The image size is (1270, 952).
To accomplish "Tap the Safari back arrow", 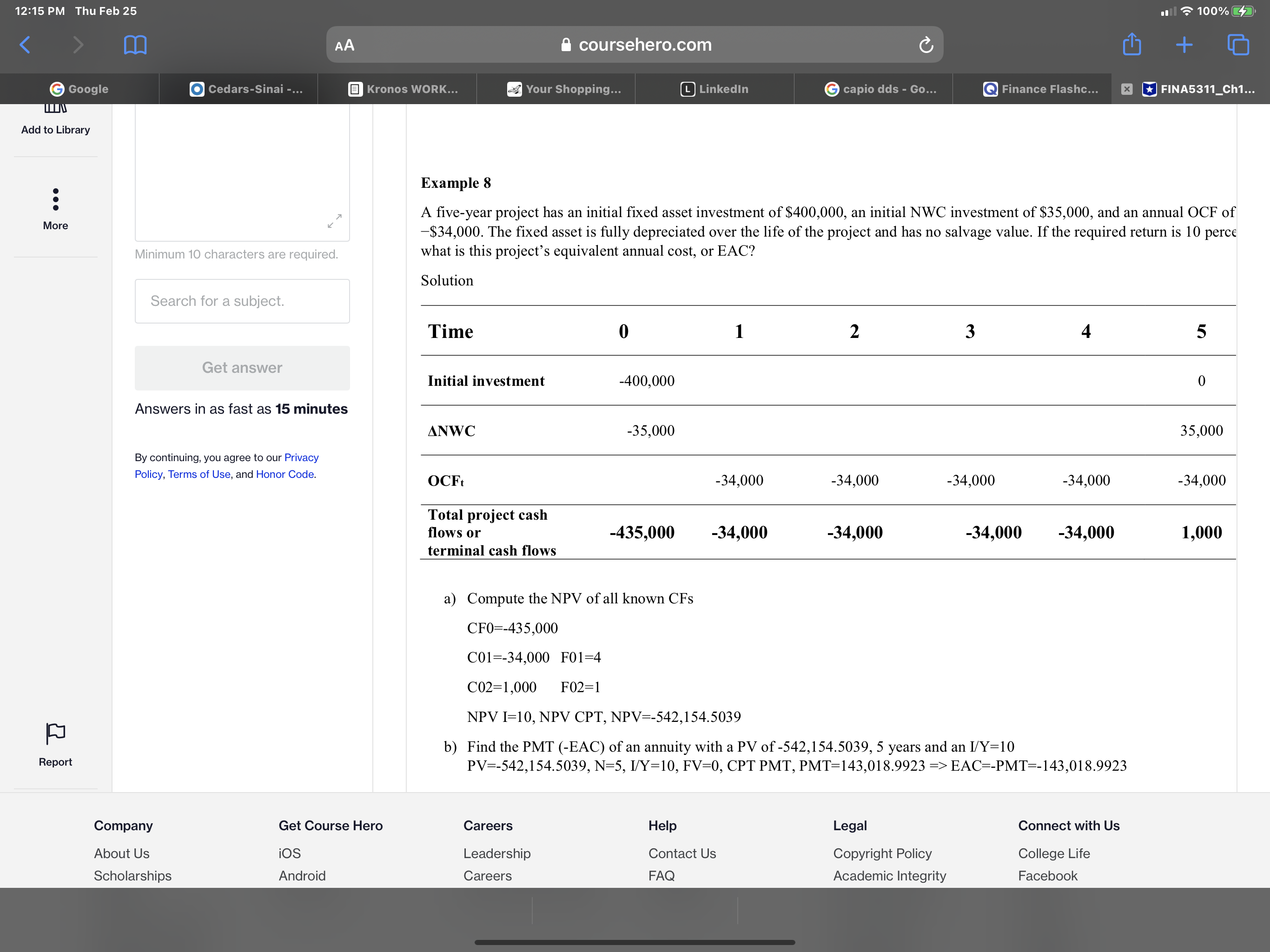I will 25,45.
